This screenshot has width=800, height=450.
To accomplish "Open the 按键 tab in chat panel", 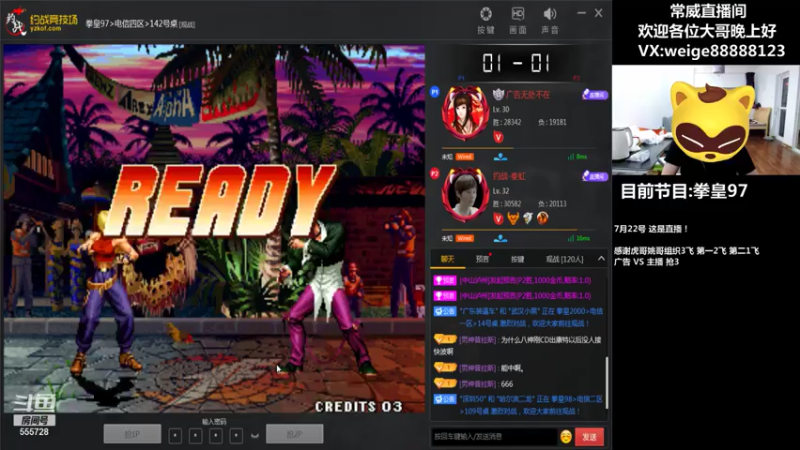I will point(517,259).
